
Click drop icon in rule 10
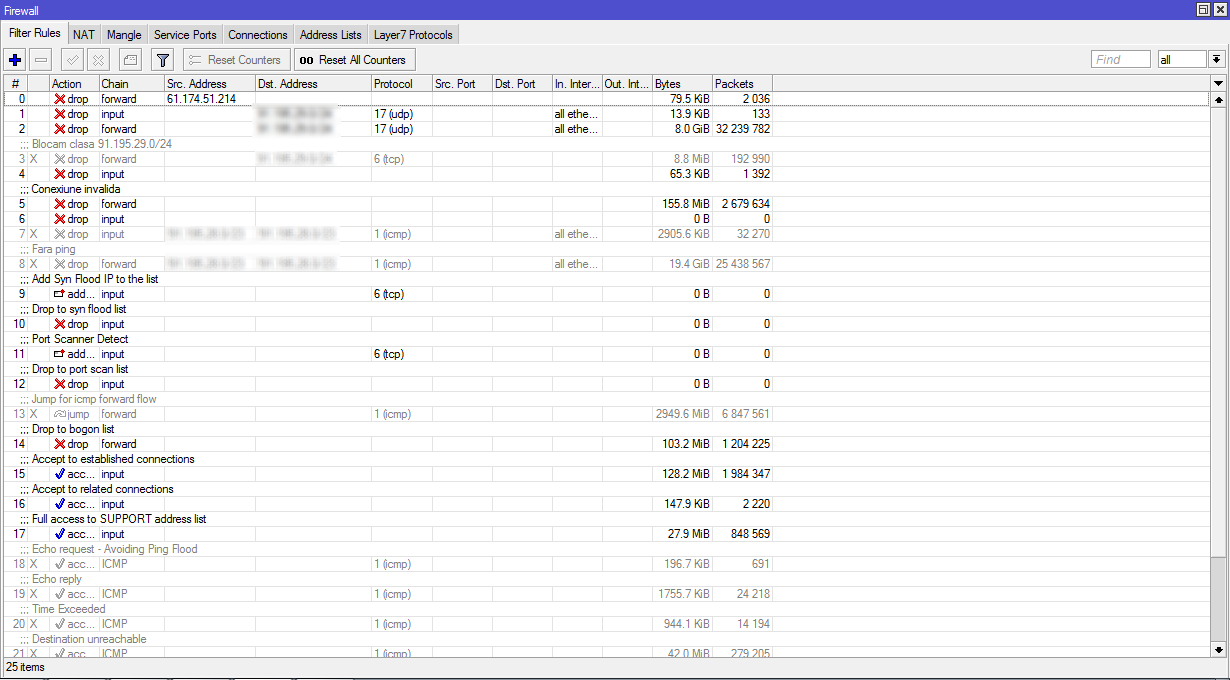coord(59,324)
